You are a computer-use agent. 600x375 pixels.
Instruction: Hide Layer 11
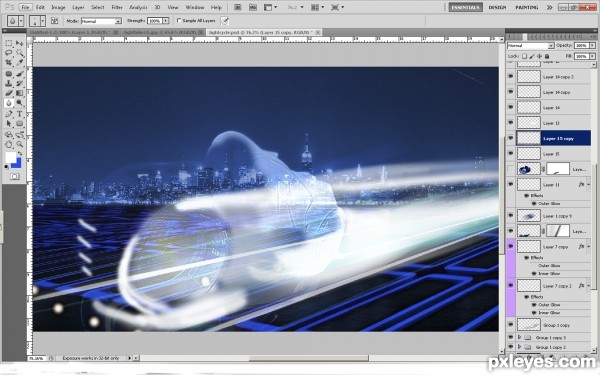click(x=510, y=184)
